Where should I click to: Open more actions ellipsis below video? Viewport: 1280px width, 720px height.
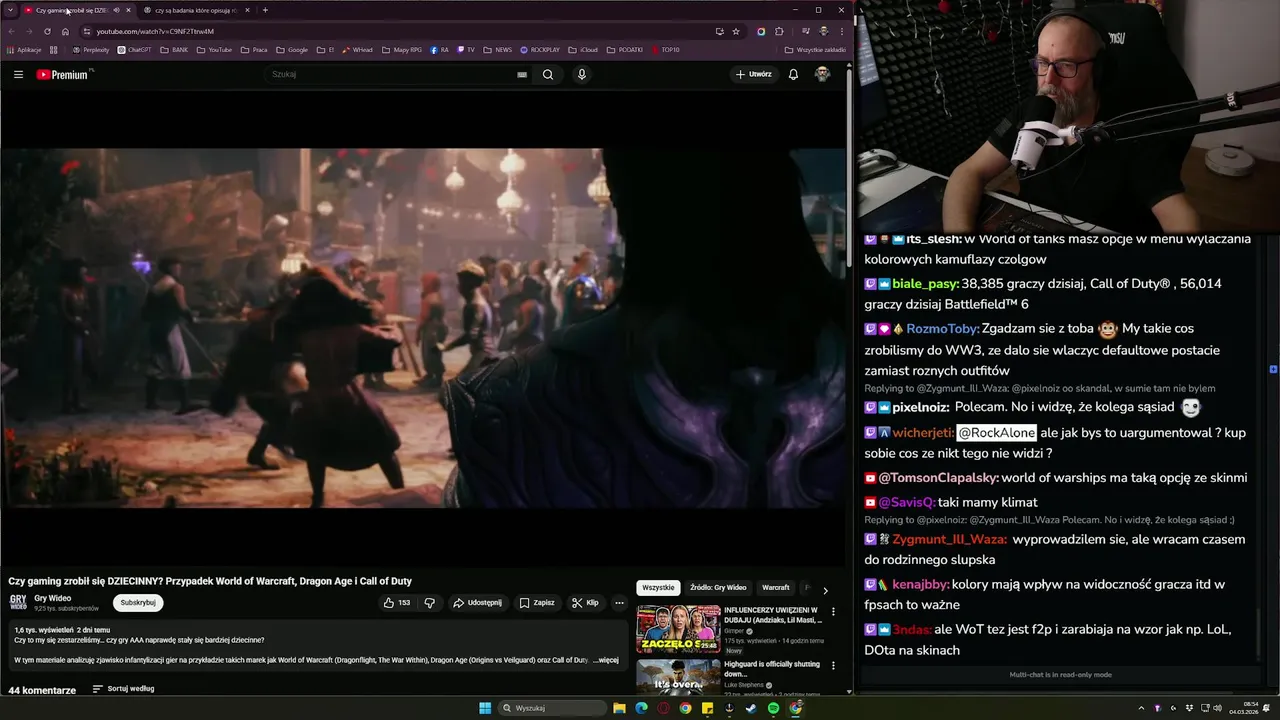619,603
